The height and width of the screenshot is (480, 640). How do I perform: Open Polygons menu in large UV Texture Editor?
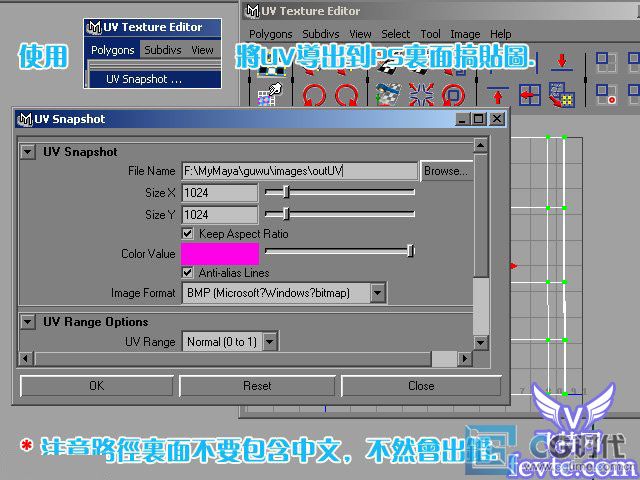pos(271,34)
